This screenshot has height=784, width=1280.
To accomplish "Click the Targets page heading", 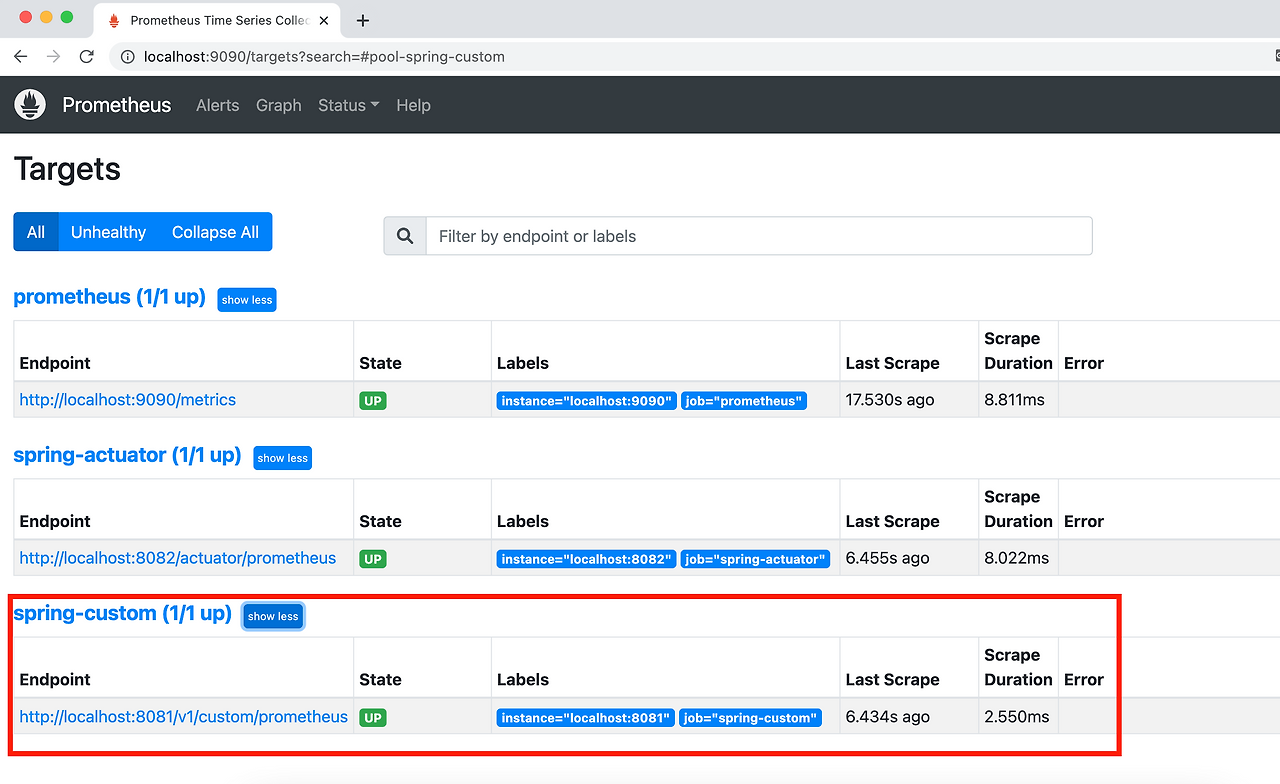I will [67, 169].
